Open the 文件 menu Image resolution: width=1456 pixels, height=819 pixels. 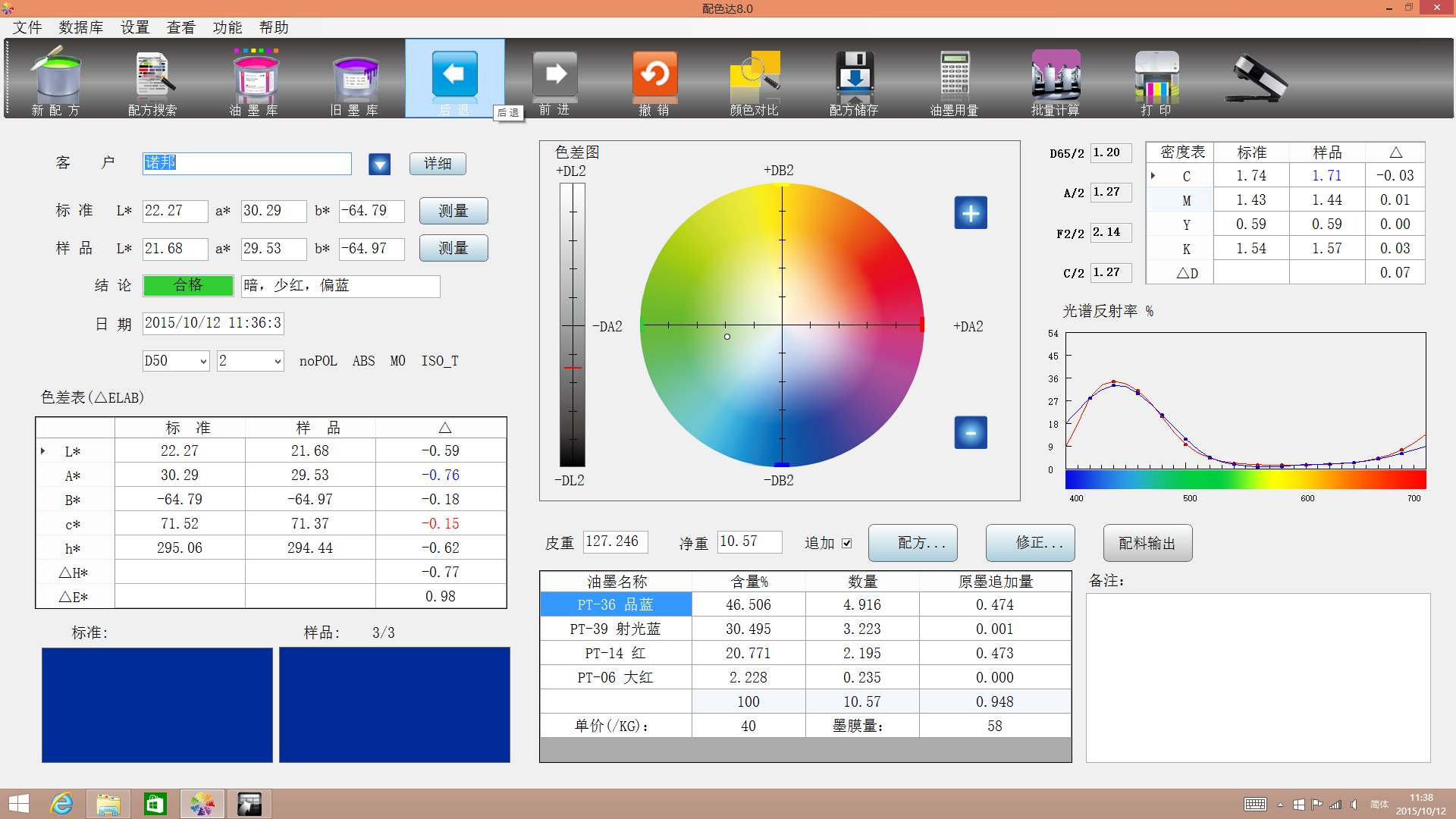27,27
